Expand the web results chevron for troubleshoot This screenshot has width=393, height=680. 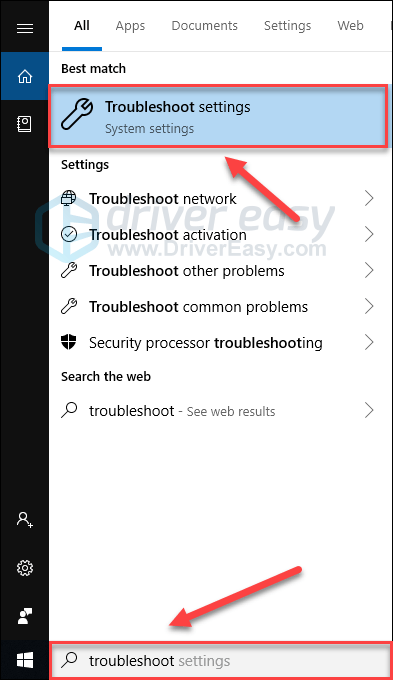point(369,410)
